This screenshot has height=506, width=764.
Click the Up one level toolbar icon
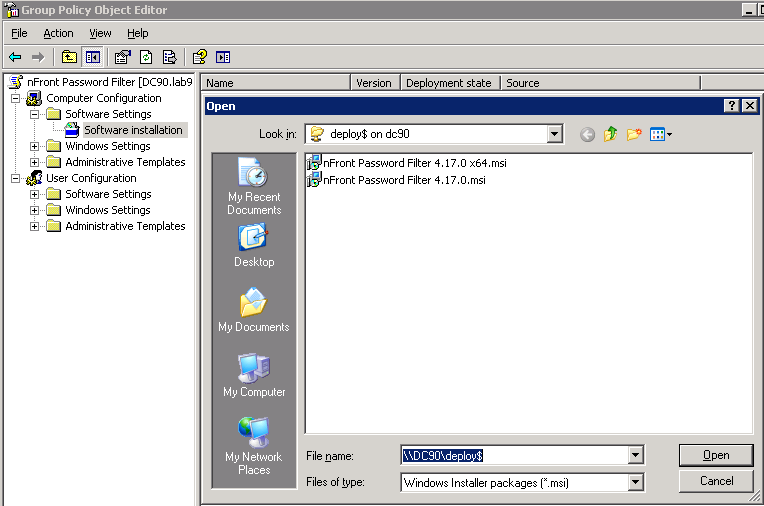(69, 58)
